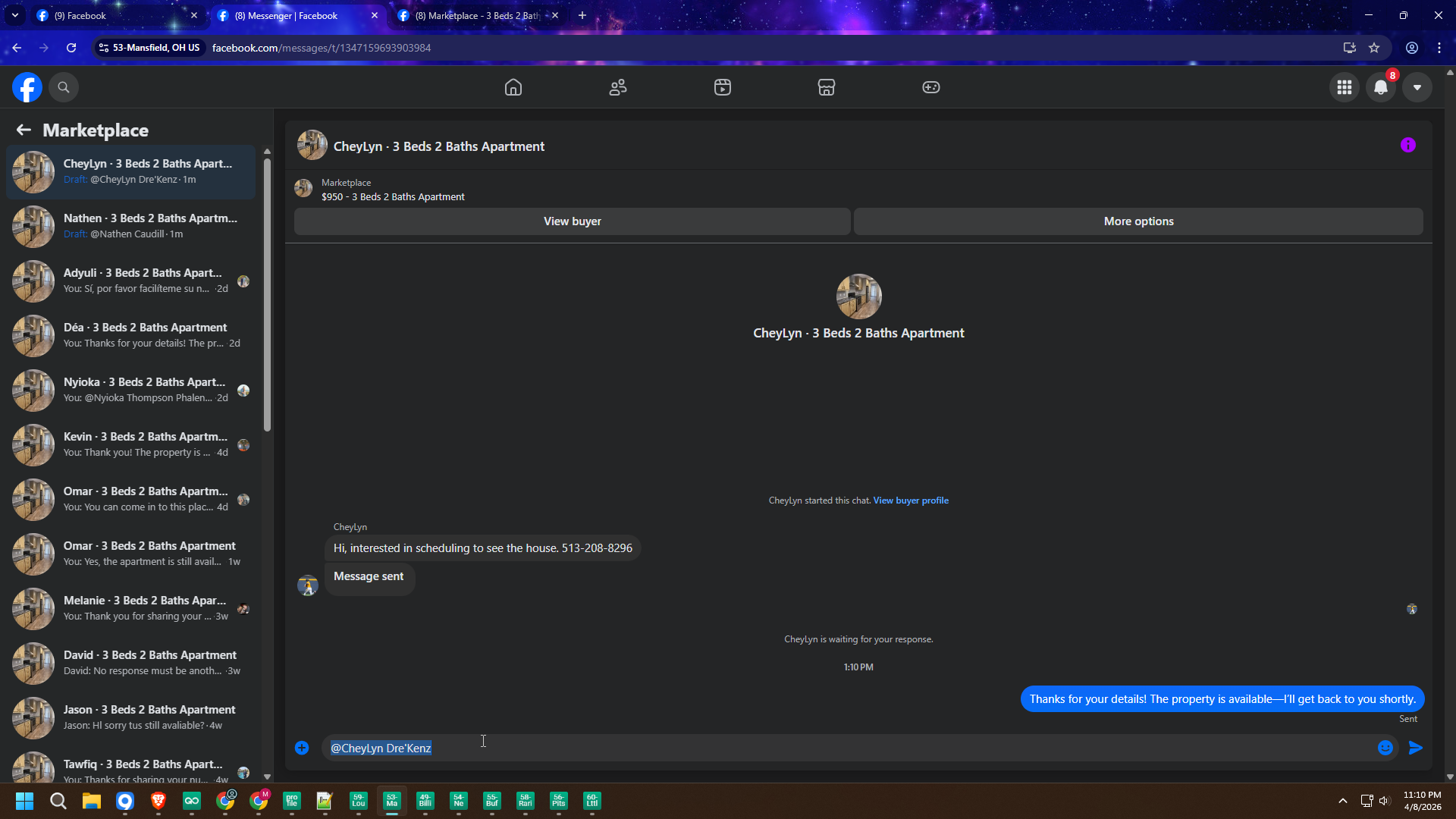The height and width of the screenshot is (819, 1456).
Task: Open the emoji picker in message box
Action: (1385, 748)
